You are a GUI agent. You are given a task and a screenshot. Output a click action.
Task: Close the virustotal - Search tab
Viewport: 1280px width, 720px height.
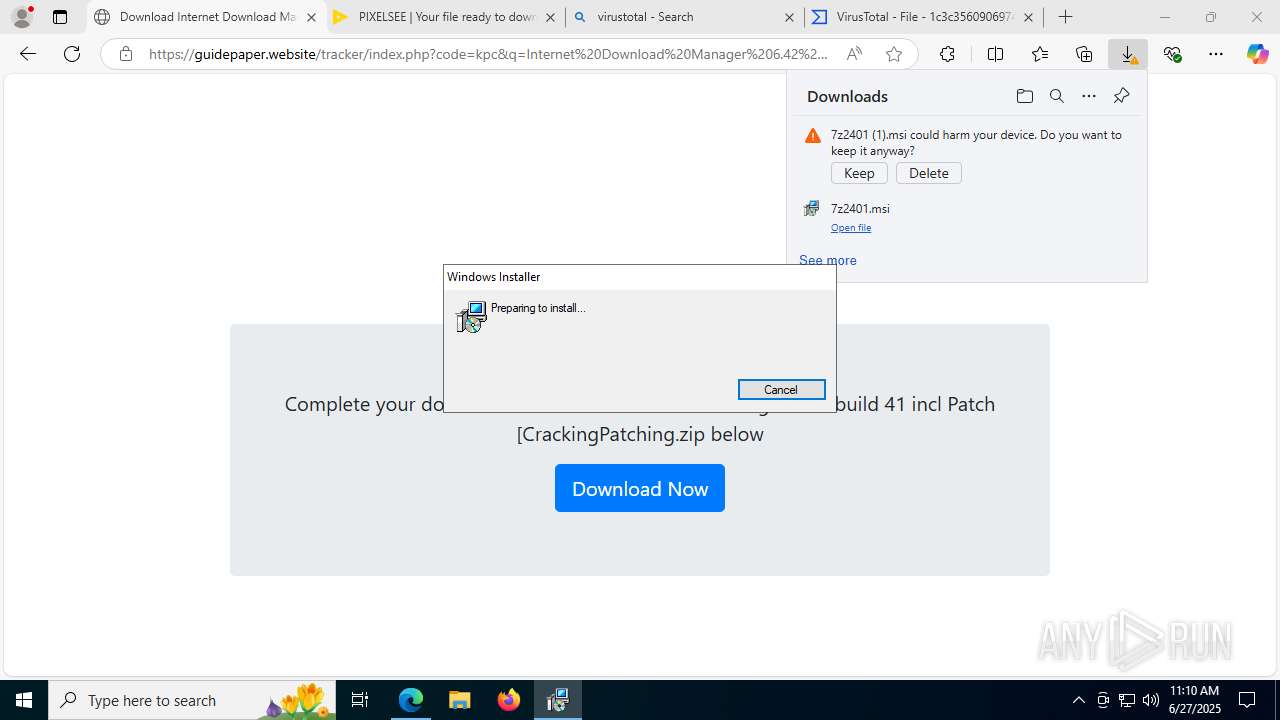click(789, 17)
